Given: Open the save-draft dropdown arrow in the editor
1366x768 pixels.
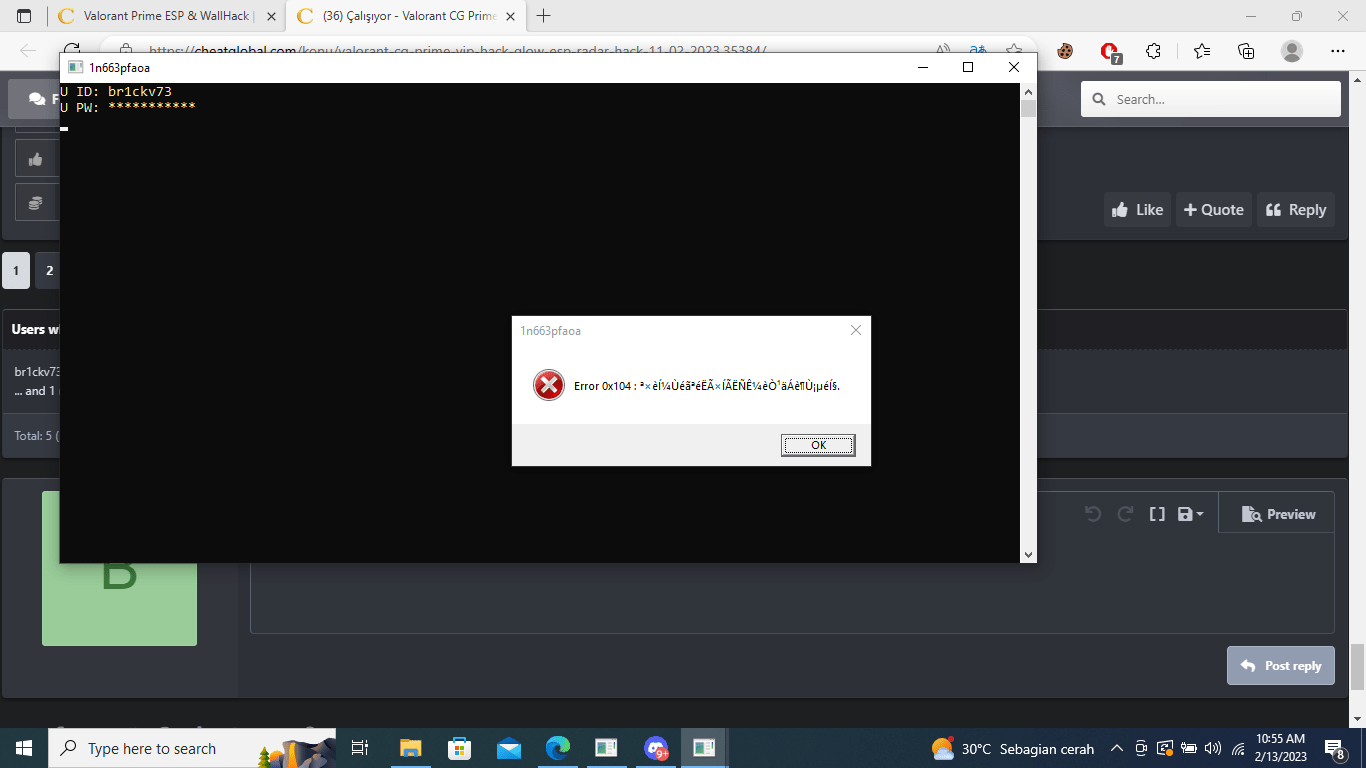Looking at the screenshot, I should 1198,513.
